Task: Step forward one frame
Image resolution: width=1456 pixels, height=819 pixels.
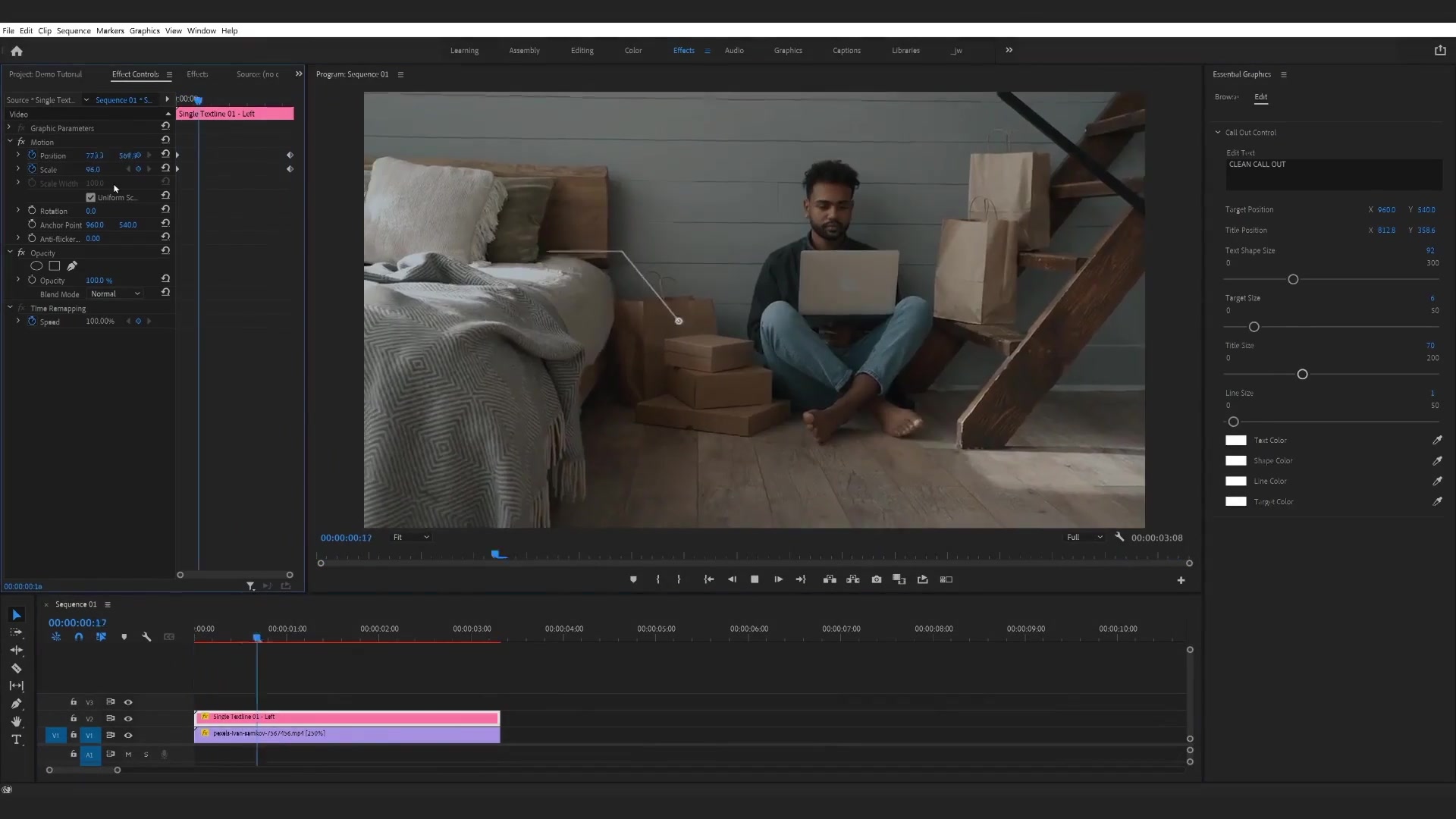Action: click(778, 579)
